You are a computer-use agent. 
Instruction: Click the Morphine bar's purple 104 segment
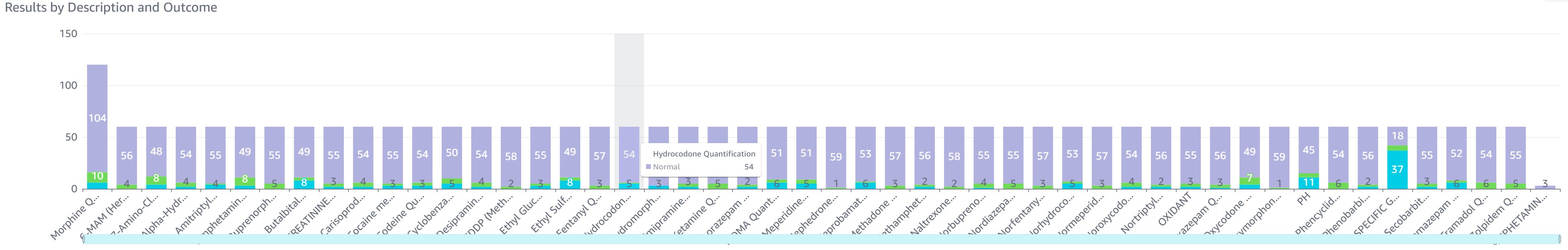click(x=98, y=118)
